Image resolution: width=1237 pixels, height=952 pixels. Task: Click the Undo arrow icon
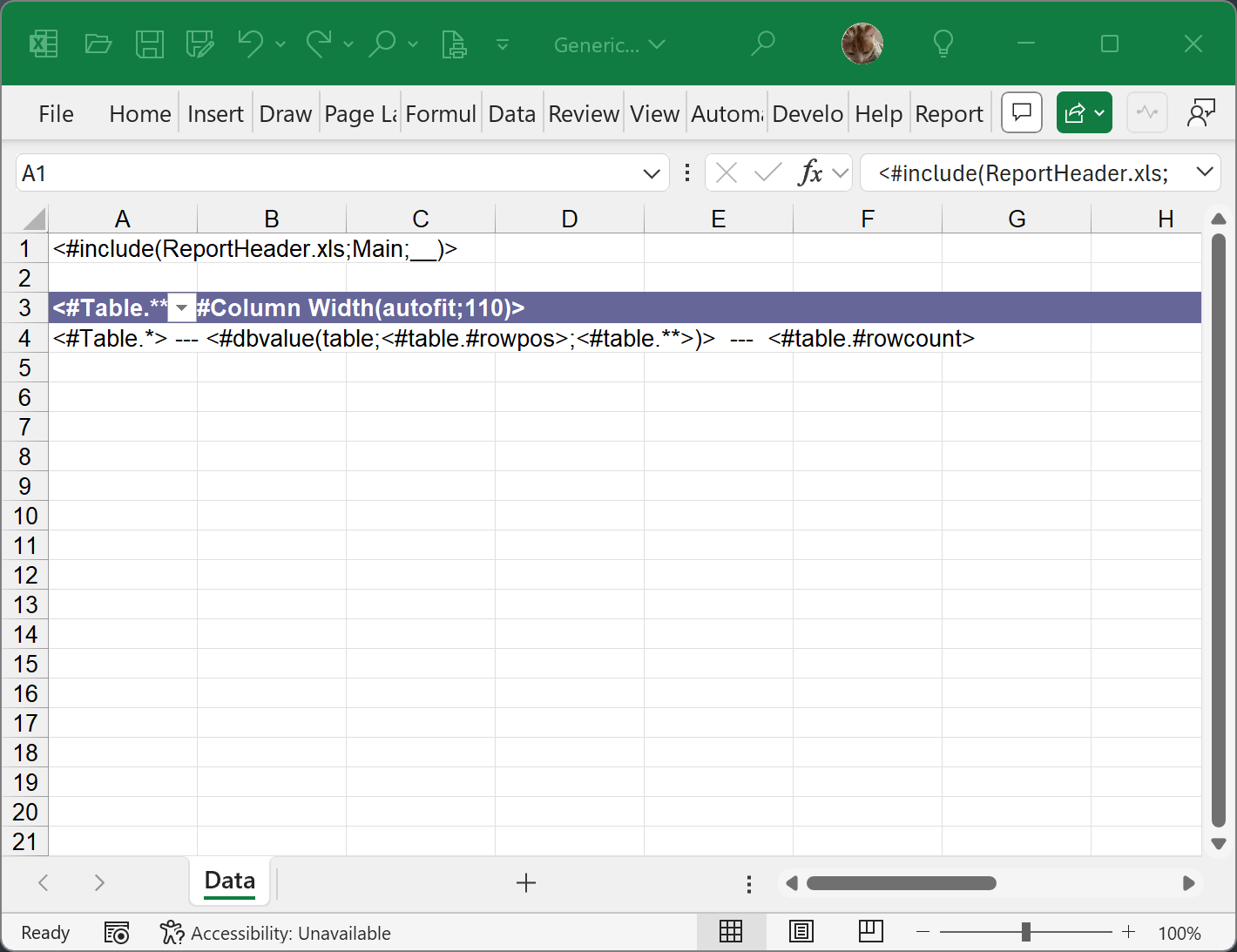[250, 44]
